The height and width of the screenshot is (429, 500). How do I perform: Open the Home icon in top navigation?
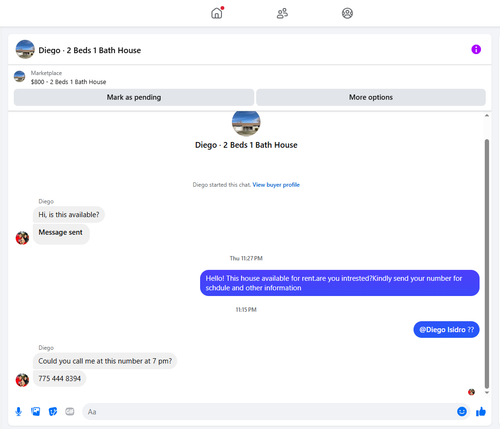(x=217, y=13)
